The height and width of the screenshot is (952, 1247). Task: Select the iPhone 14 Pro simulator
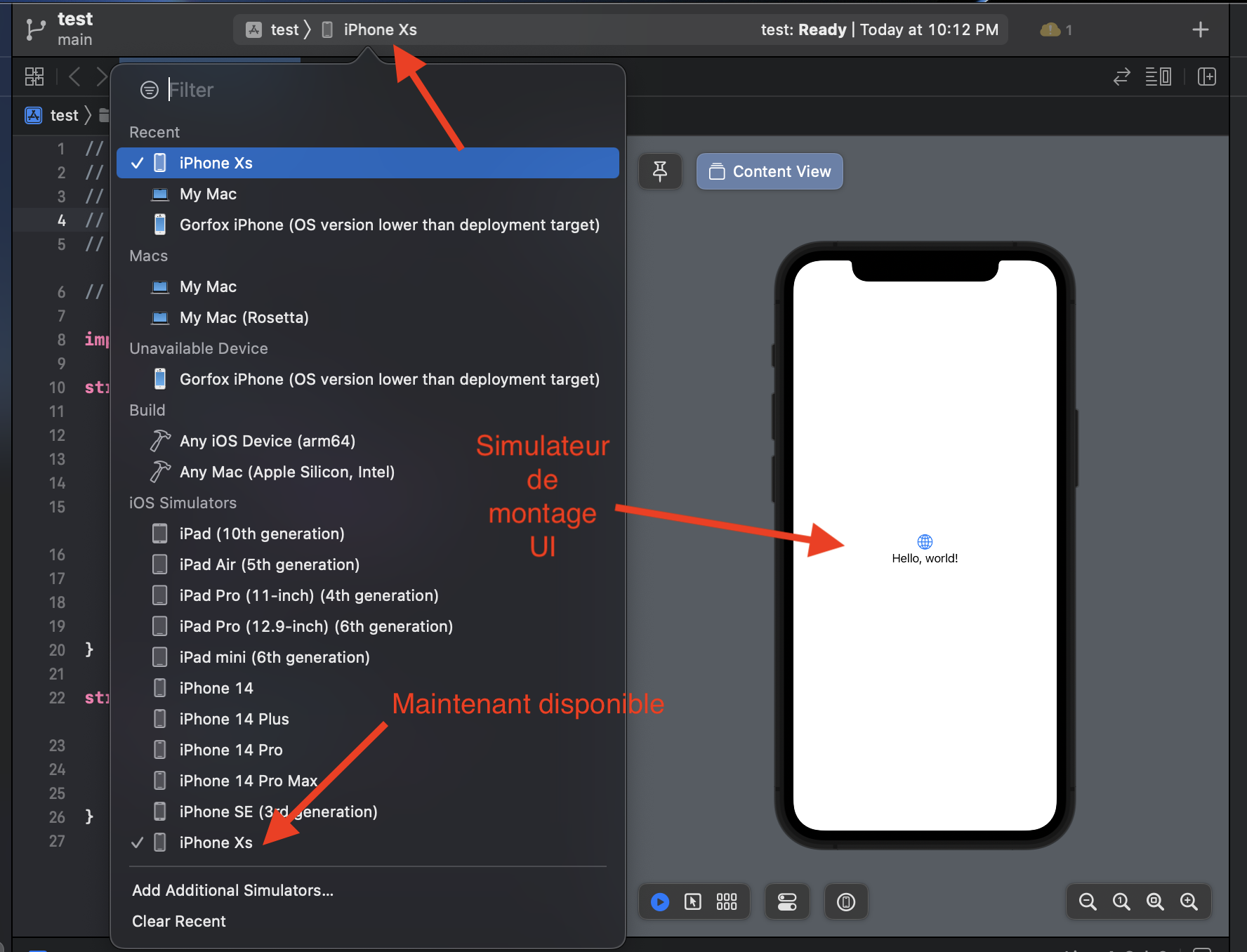click(368, 750)
